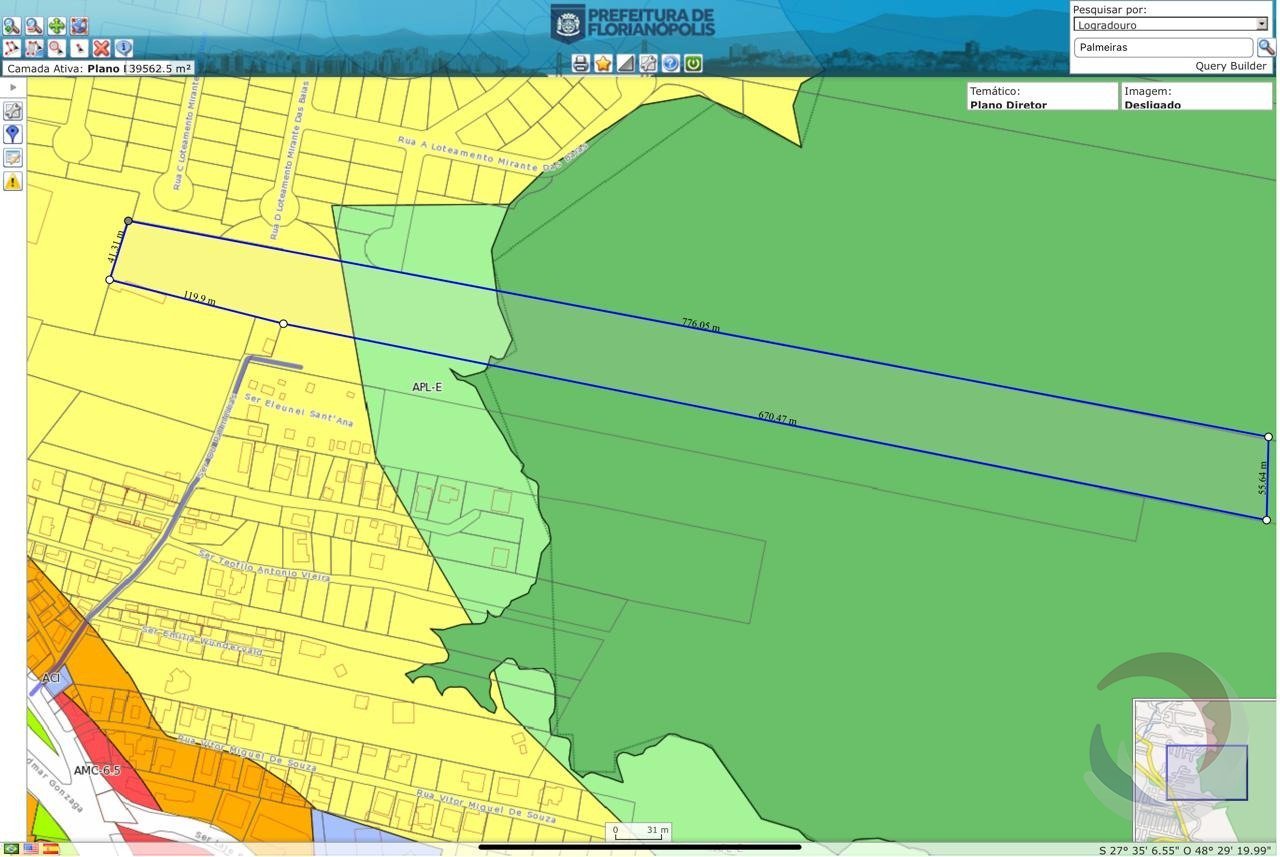This screenshot has height=857, width=1280.
Task: Click the search magnifier button beside Palmeiras
Action: click(1266, 47)
